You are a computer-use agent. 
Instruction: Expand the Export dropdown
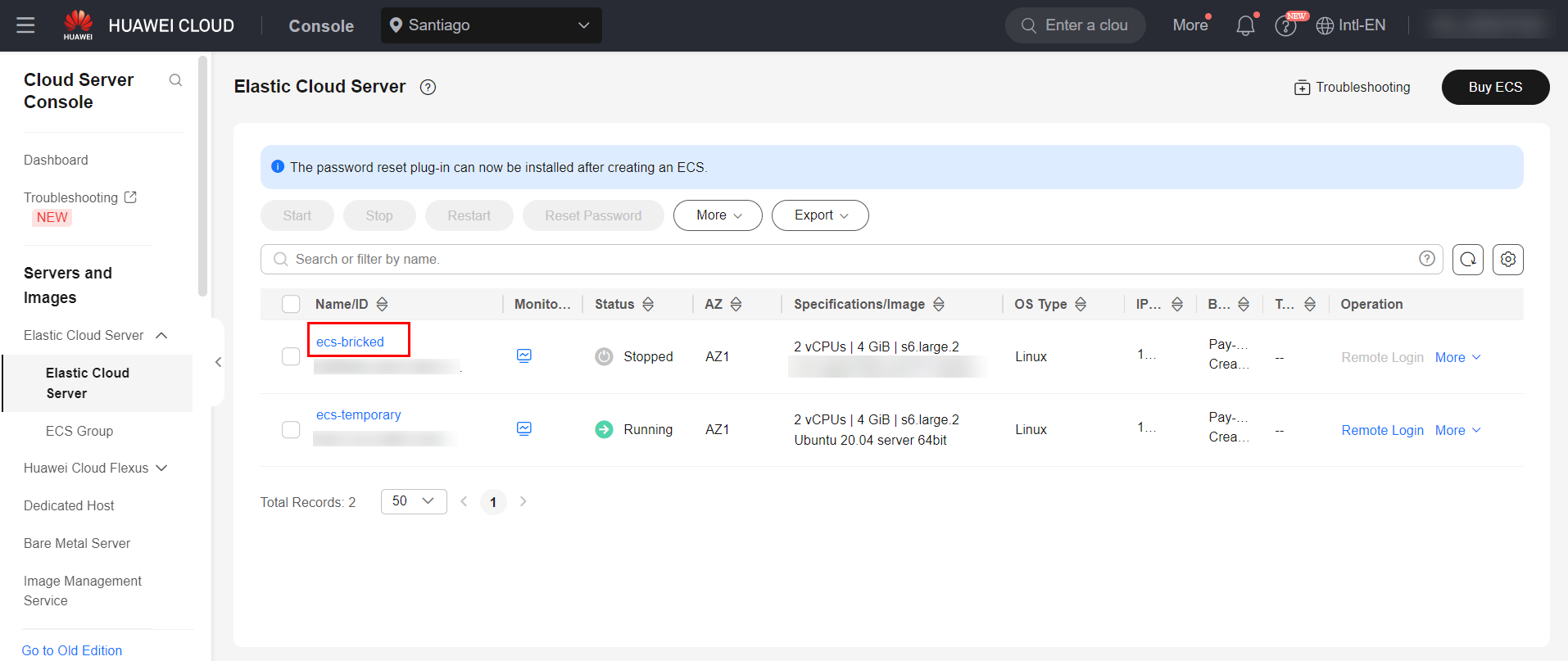coord(820,215)
